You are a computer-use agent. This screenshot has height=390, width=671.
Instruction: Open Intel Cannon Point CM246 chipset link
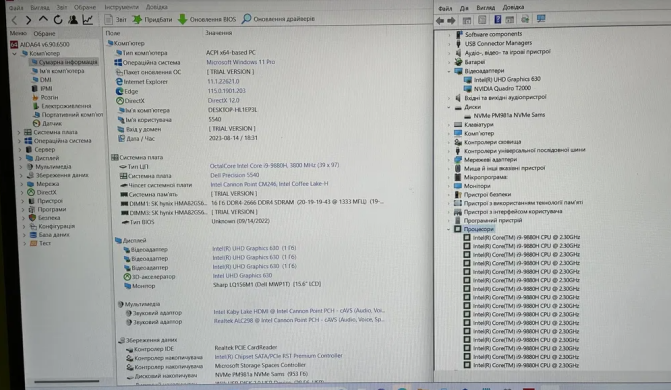click(x=269, y=184)
